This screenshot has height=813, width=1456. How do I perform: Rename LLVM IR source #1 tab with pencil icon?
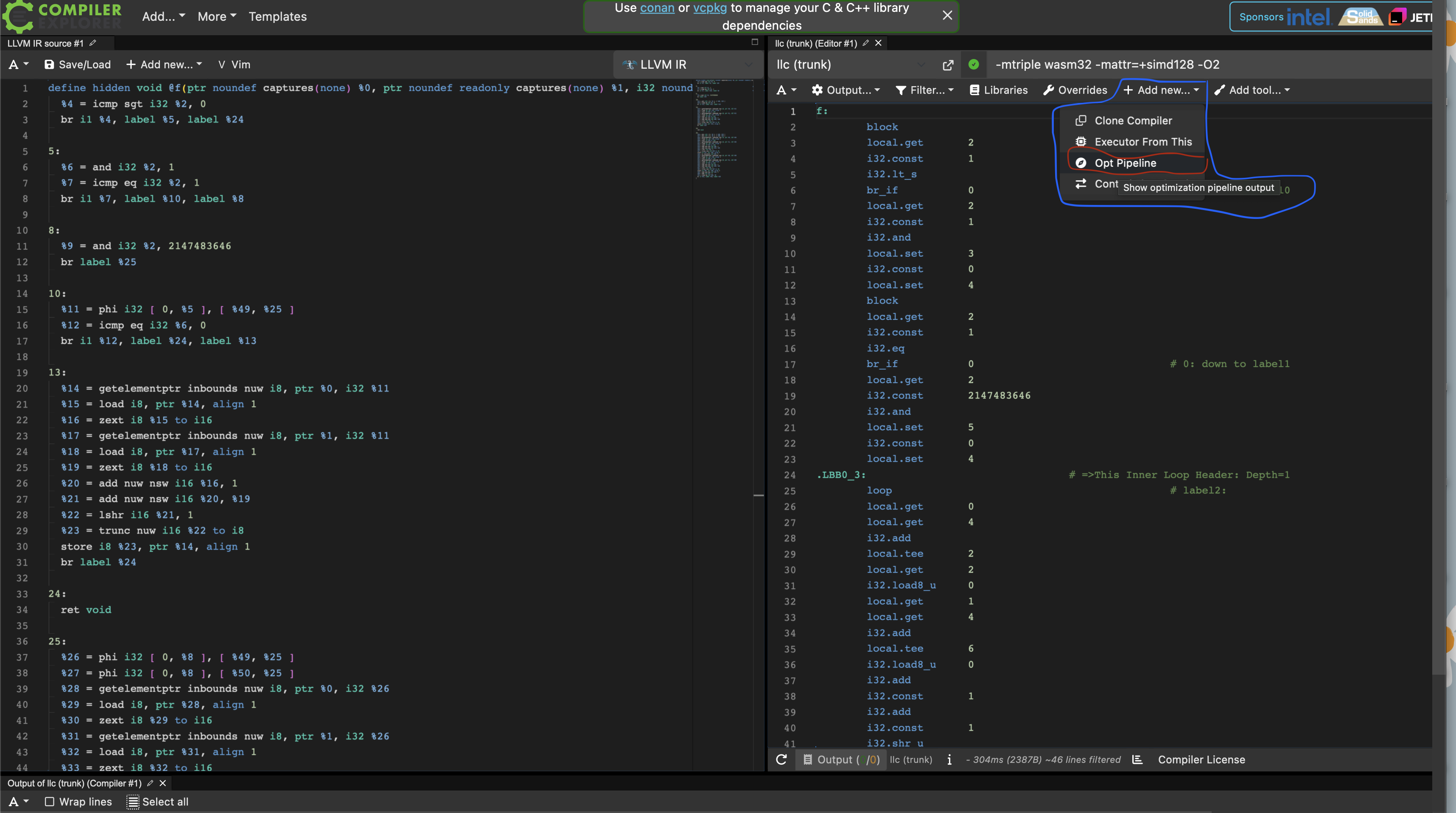92,43
